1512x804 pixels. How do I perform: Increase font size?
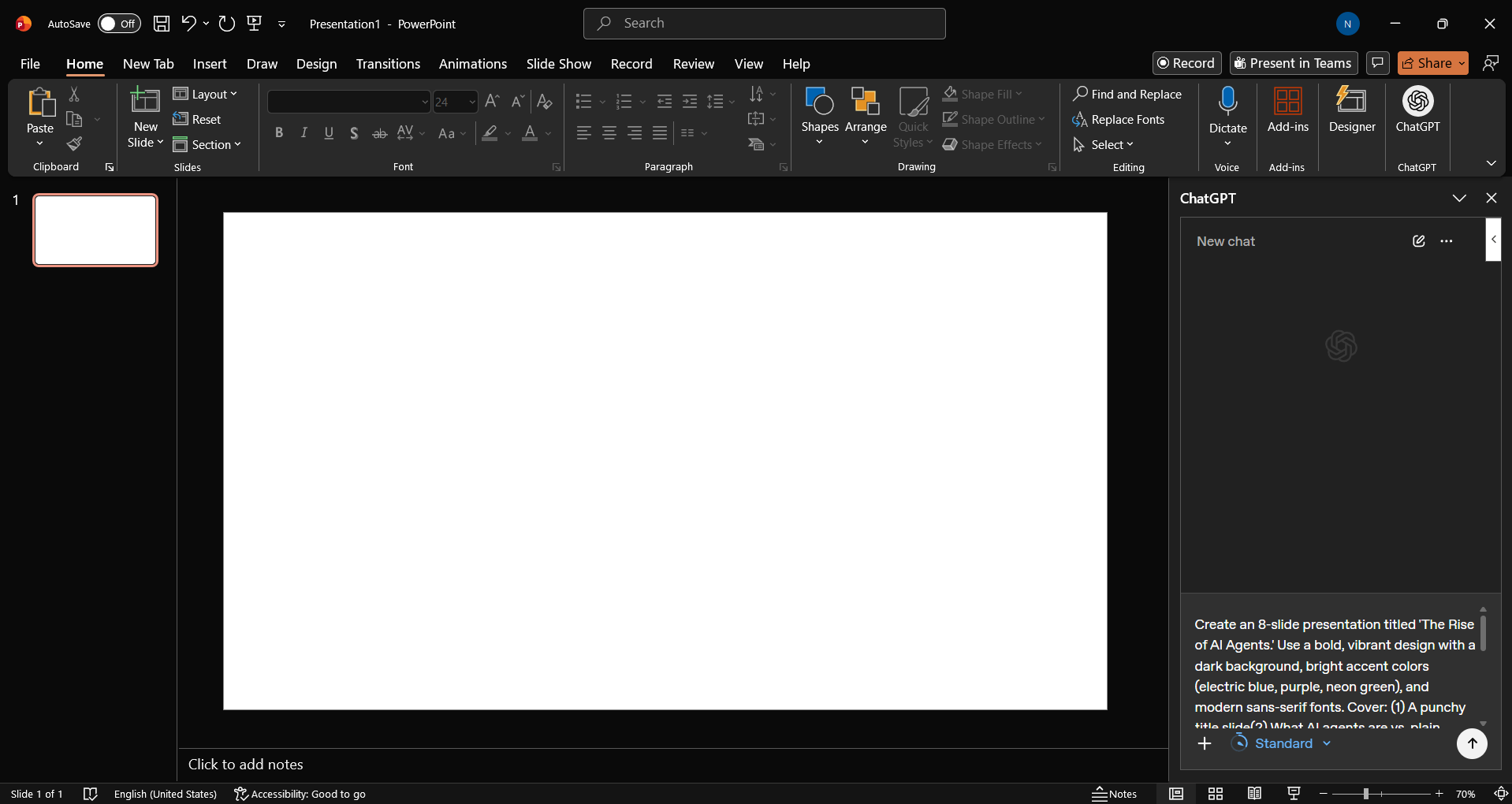[x=492, y=102]
